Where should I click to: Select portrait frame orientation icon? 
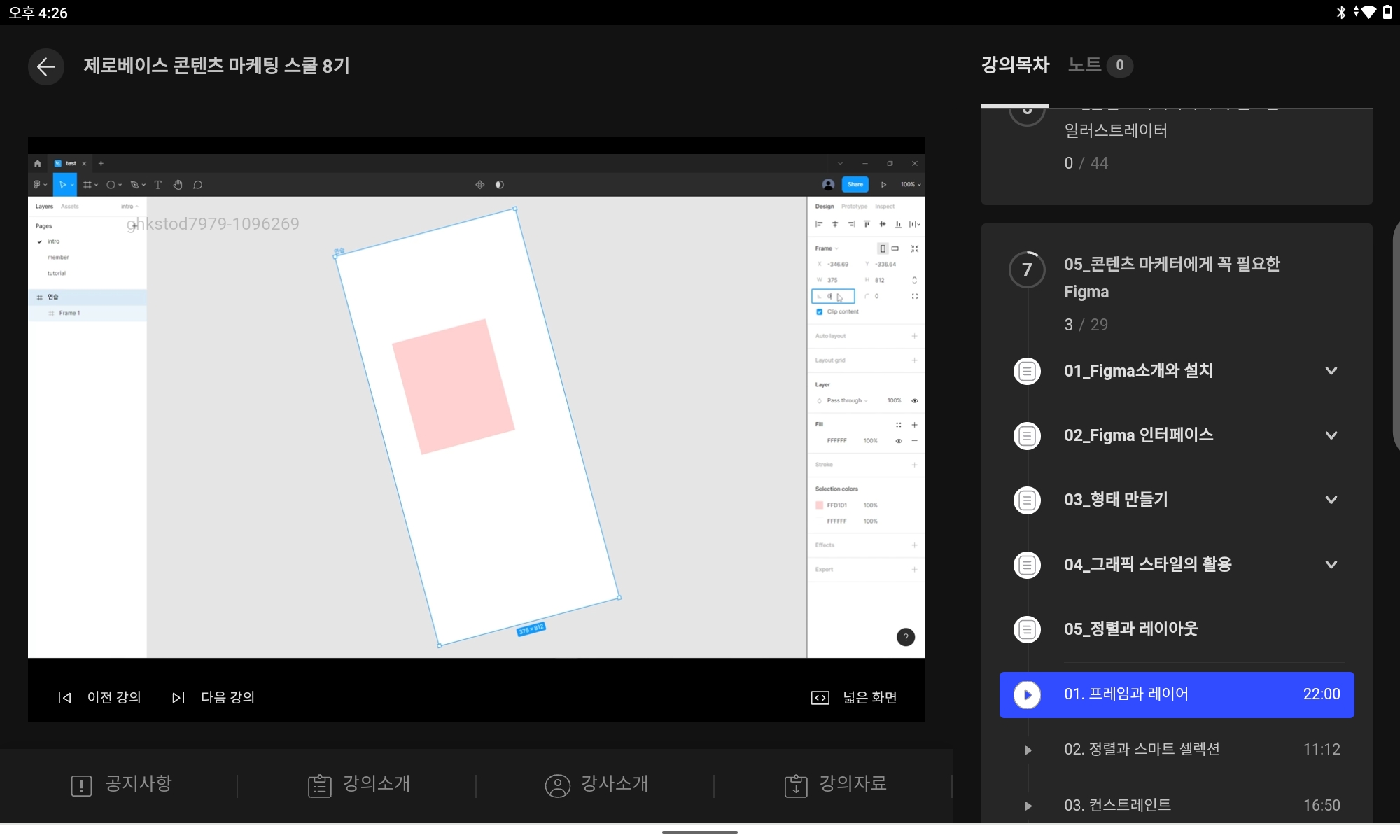(883, 248)
